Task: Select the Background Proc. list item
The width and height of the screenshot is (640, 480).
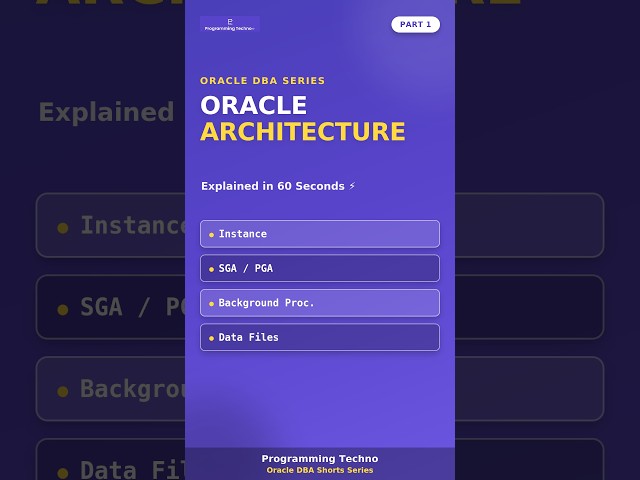Action: pos(320,303)
